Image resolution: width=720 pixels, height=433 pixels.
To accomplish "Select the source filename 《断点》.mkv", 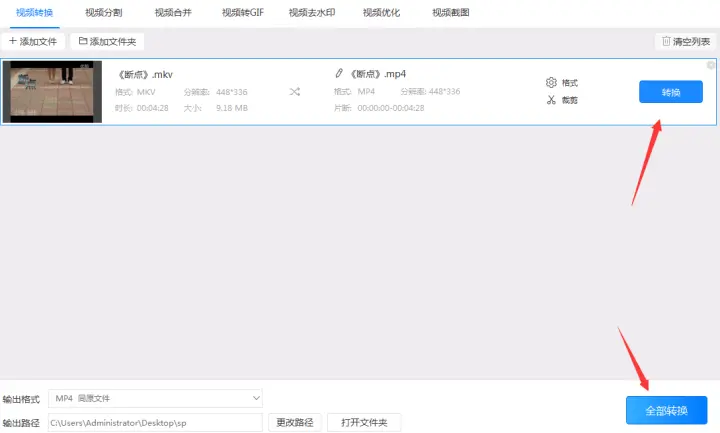I will tap(145, 74).
